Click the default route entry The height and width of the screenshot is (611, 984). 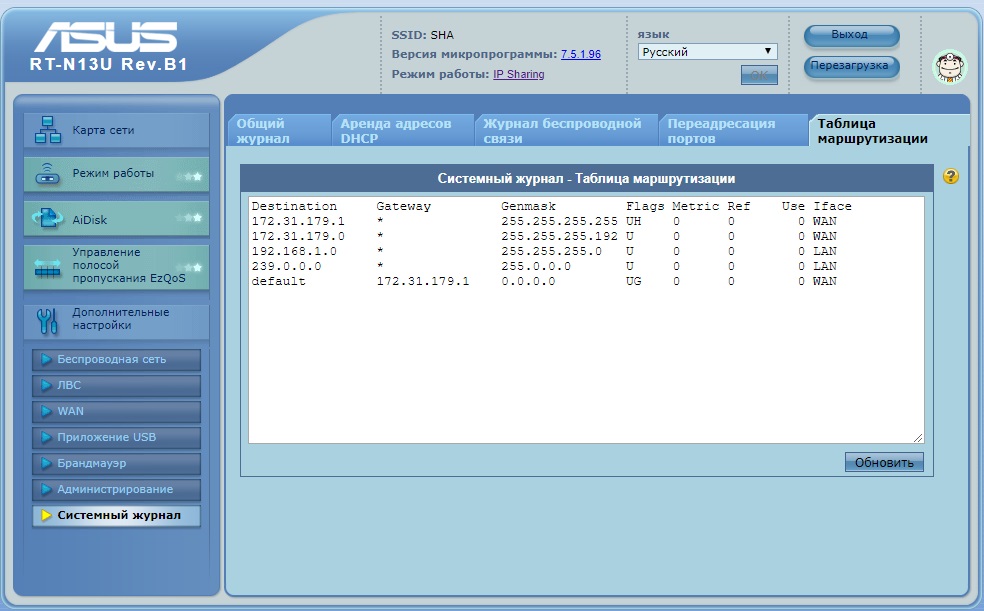coord(279,282)
